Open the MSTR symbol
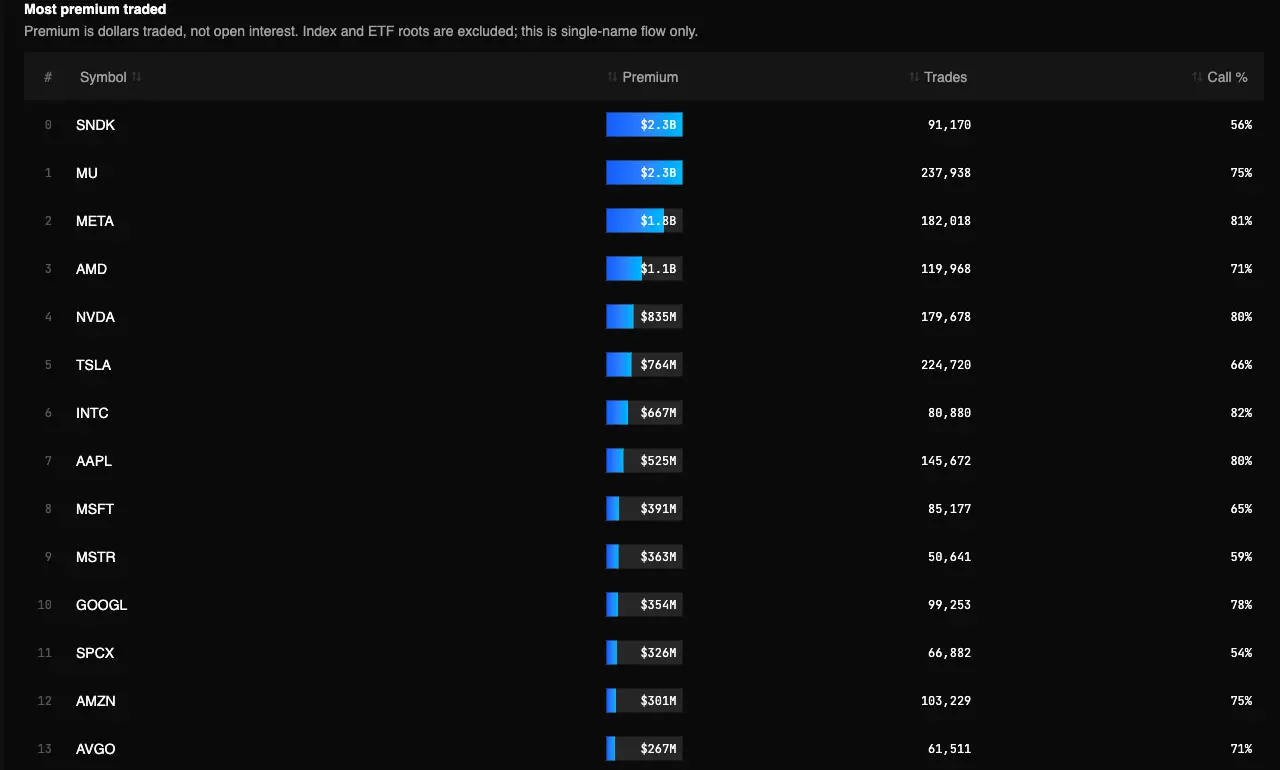Viewport: 1280px width, 770px height. pyautogui.click(x=96, y=557)
